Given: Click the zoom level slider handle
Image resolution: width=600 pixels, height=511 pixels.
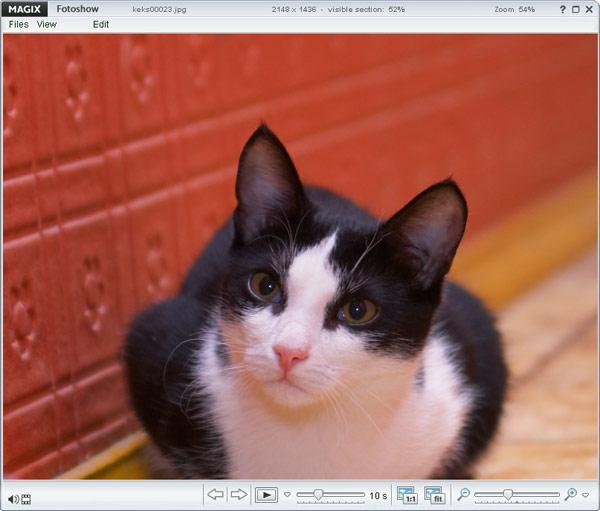Looking at the screenshot, I should 508,494.
